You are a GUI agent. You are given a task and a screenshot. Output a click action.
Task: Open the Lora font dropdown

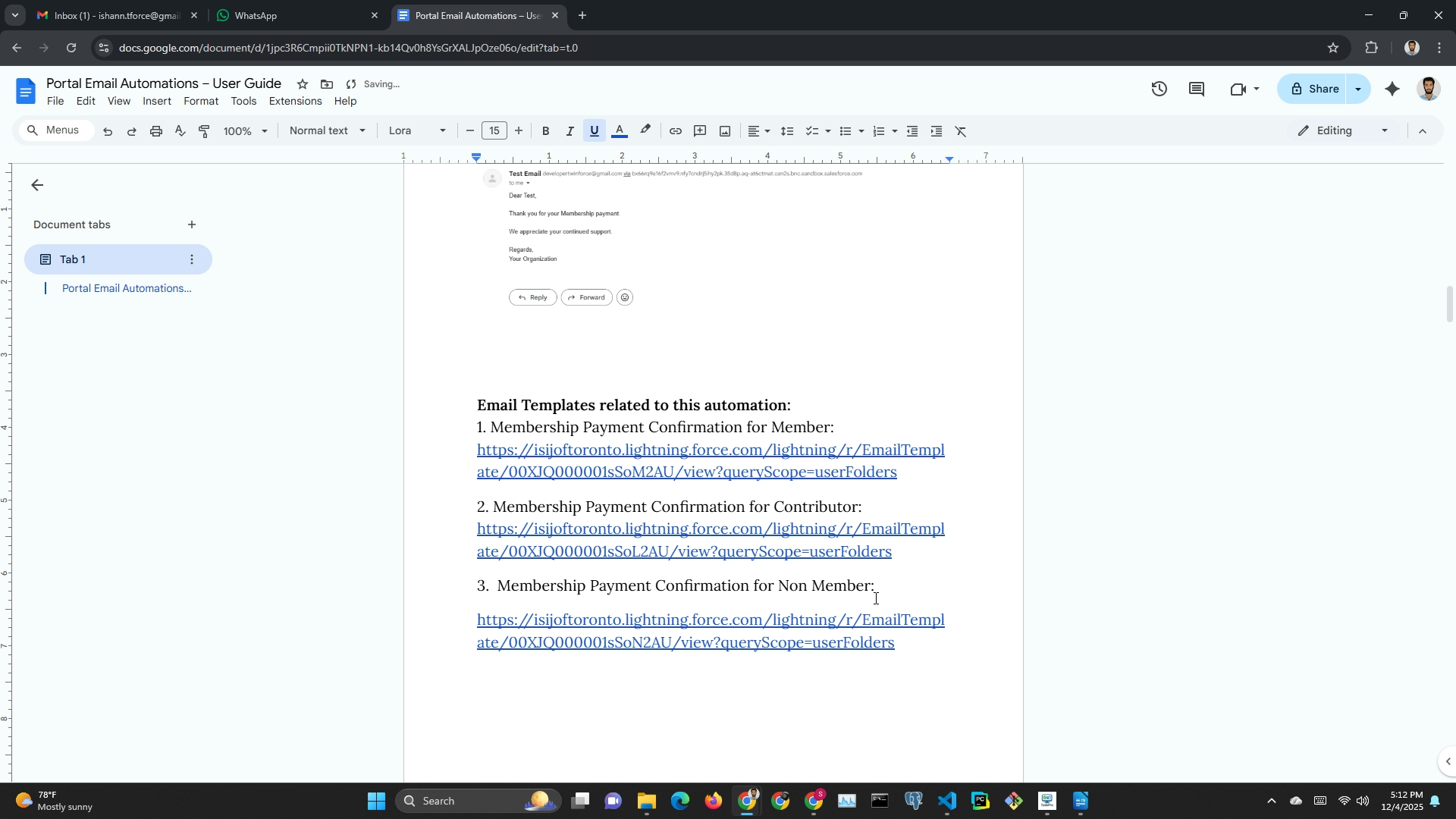coord(416,131)
